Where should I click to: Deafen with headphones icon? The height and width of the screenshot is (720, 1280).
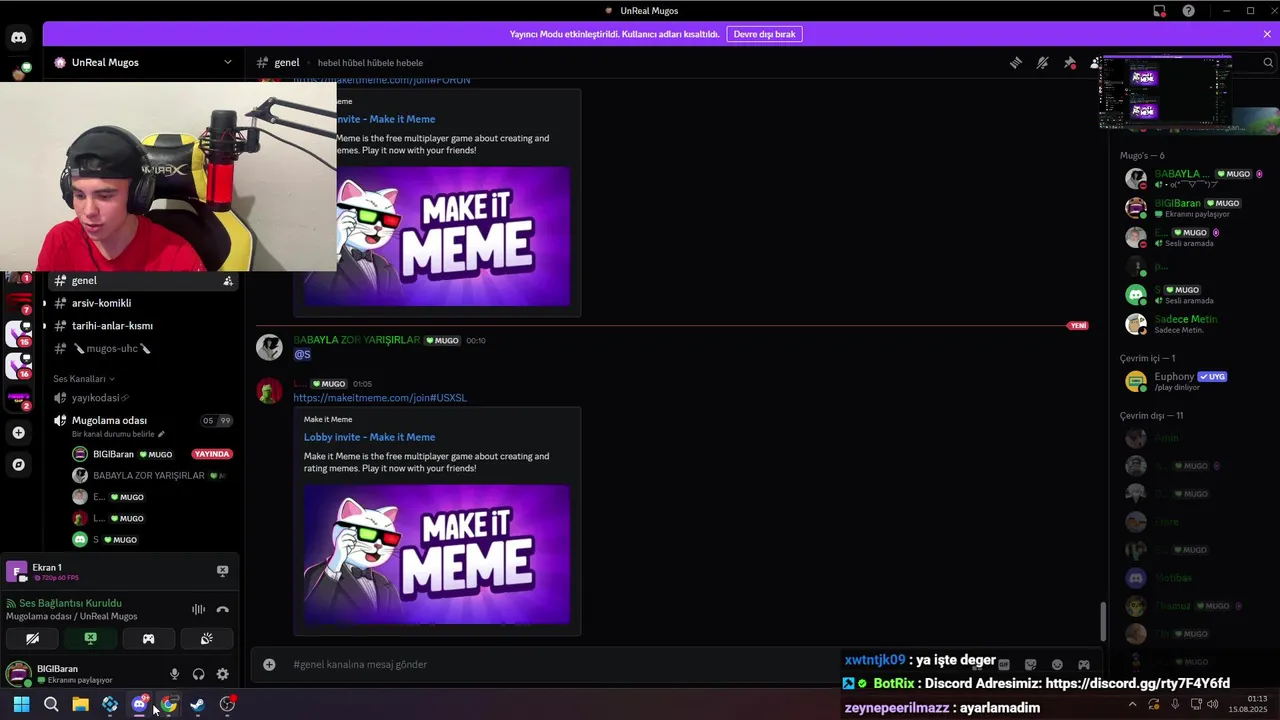pos(198,674)
